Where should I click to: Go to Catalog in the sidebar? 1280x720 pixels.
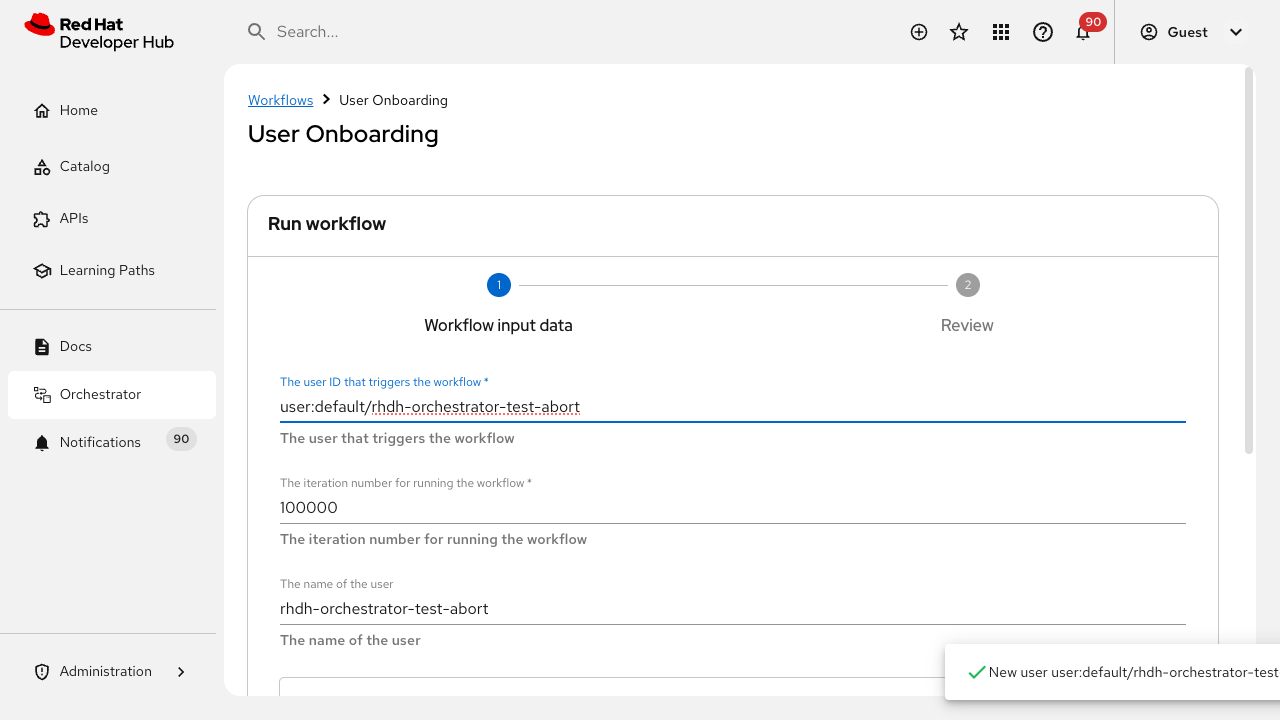[x=85, y=167]
